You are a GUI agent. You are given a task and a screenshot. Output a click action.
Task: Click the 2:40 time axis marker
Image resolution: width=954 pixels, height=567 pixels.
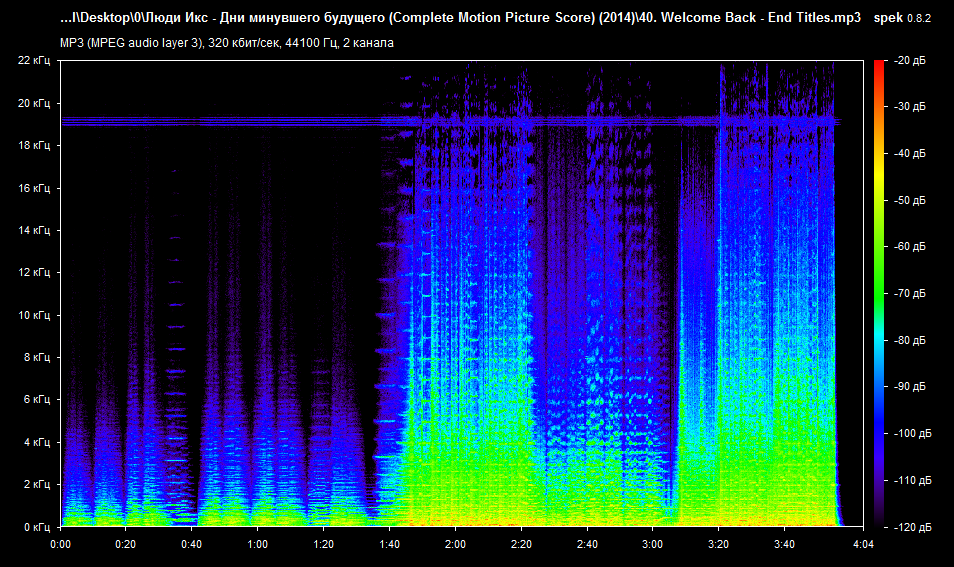[x=587, y=544]
